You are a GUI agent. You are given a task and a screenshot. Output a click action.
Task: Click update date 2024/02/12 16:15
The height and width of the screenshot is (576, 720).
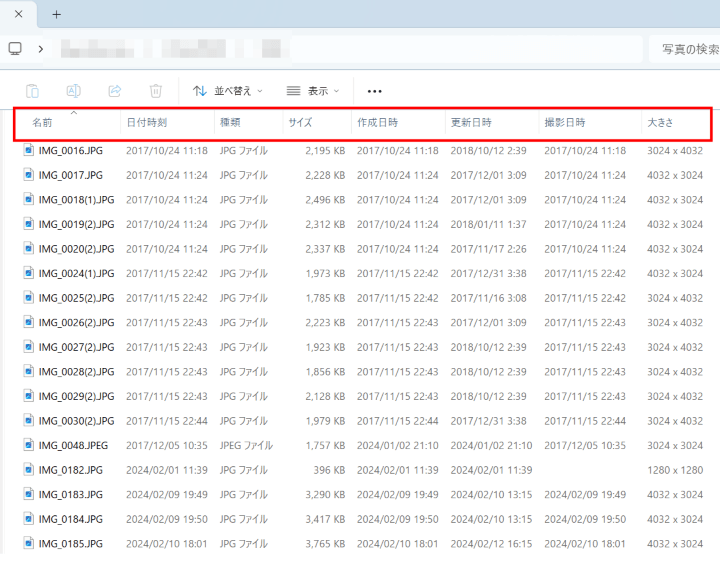(x=491, y=544)
